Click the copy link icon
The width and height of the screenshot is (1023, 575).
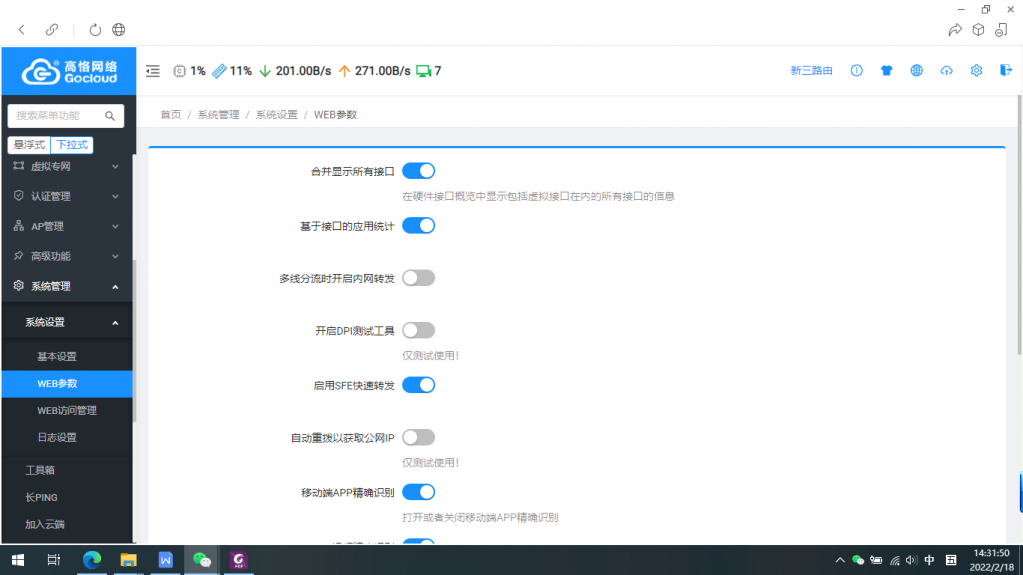[52, 29]
